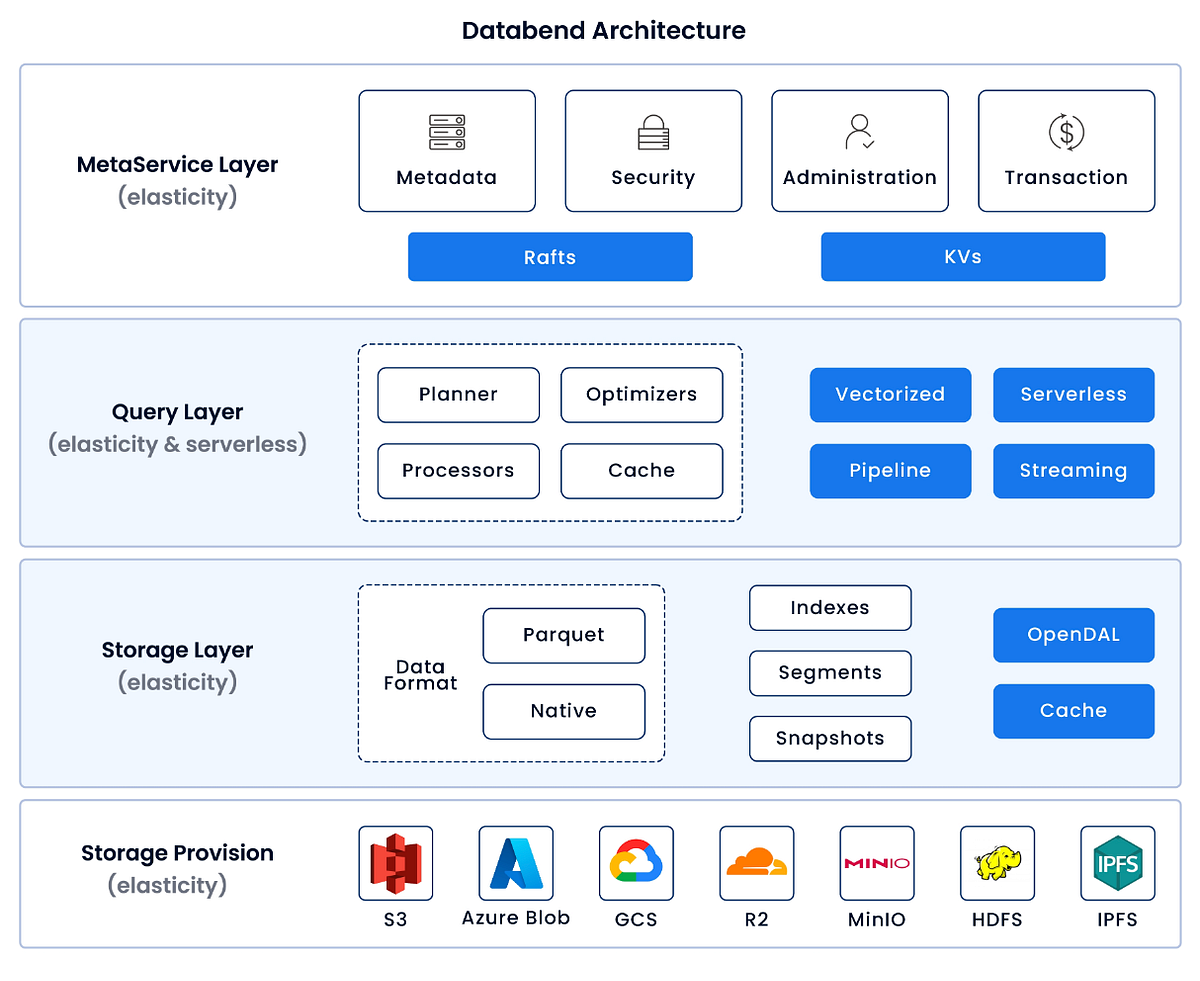1200x981 pixels.
Task: Enable the Serverless feature block
Action: click(1073, 394)
